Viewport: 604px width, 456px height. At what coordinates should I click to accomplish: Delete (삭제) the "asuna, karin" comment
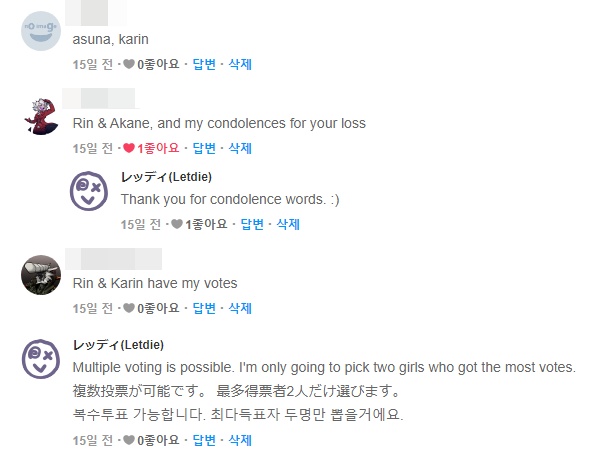[240, 65]
